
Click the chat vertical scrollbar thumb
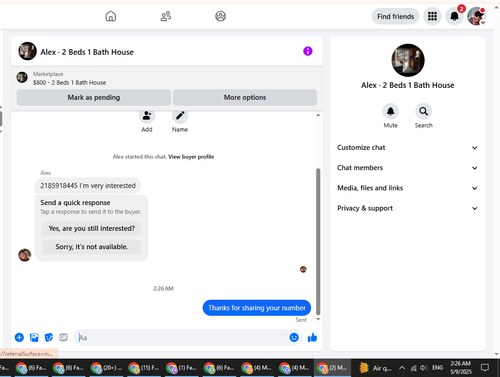click(318, 242)
